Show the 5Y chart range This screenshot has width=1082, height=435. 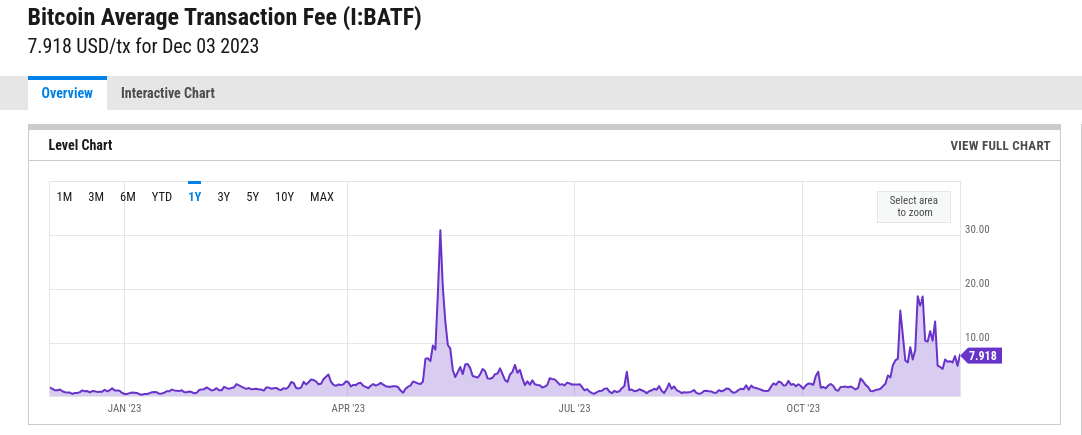253,197
